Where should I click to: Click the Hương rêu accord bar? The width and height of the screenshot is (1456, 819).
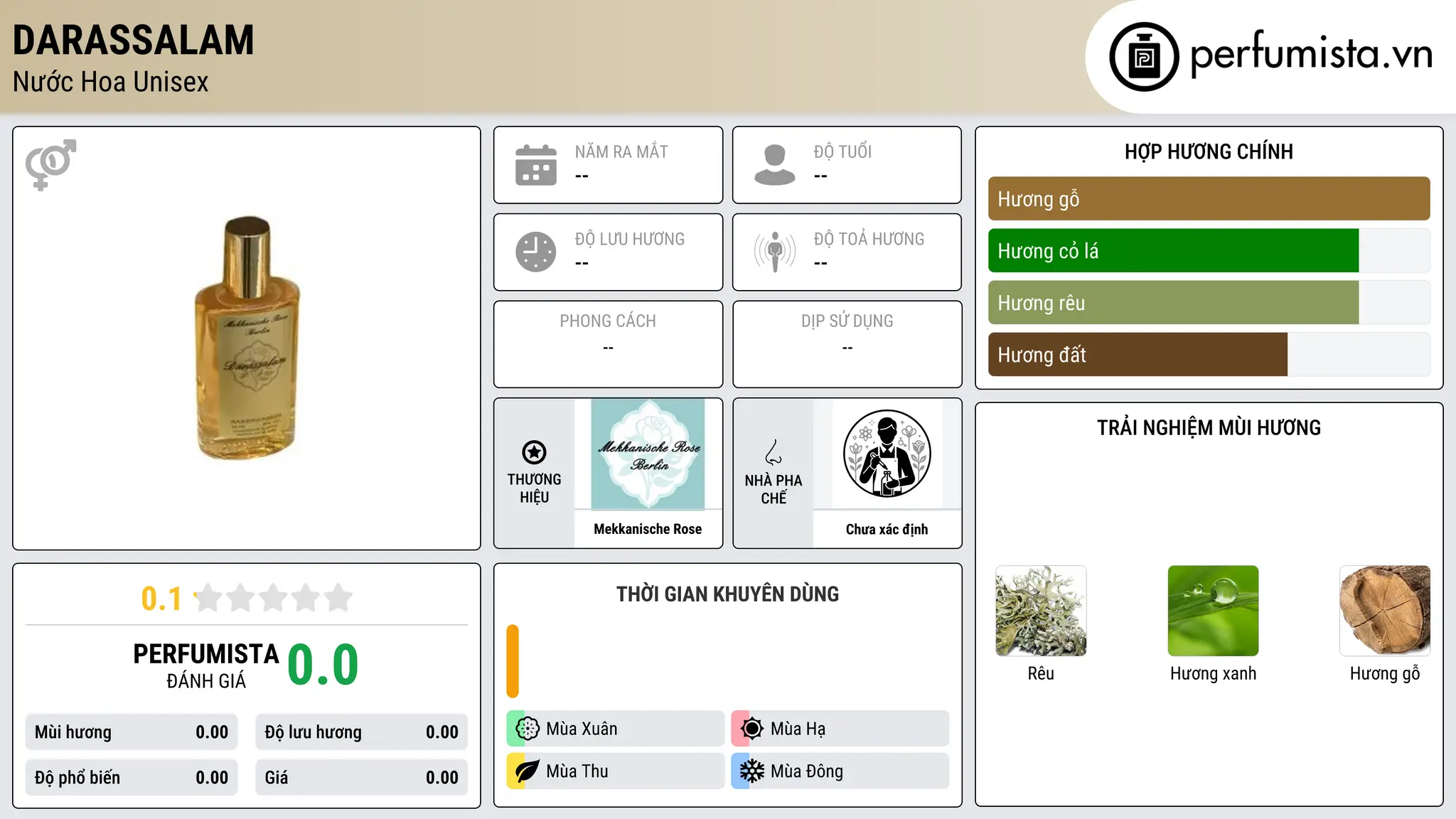pos(1209,303)
